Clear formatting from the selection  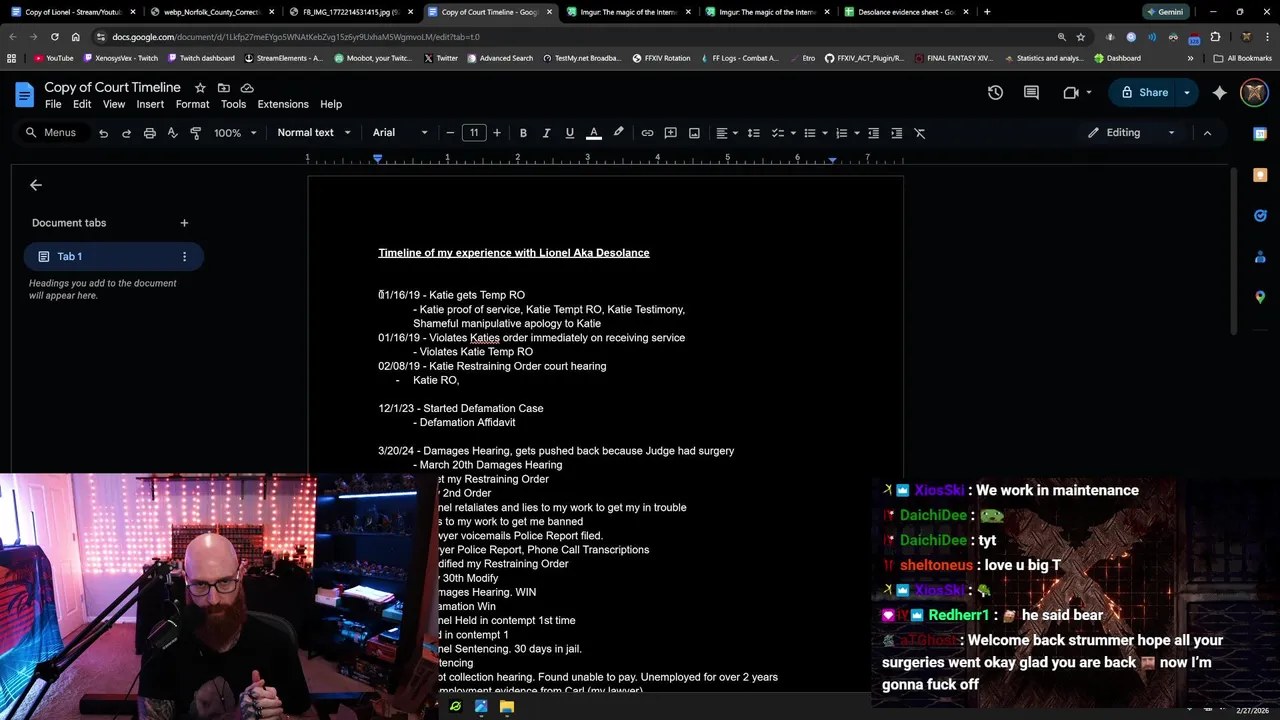920,133
